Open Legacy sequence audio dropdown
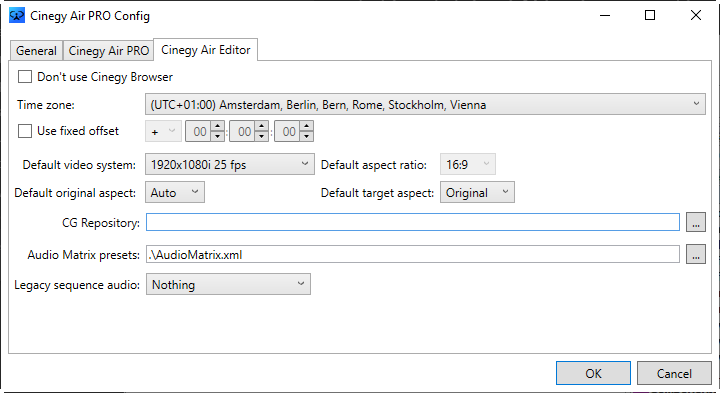 (228, 284)
